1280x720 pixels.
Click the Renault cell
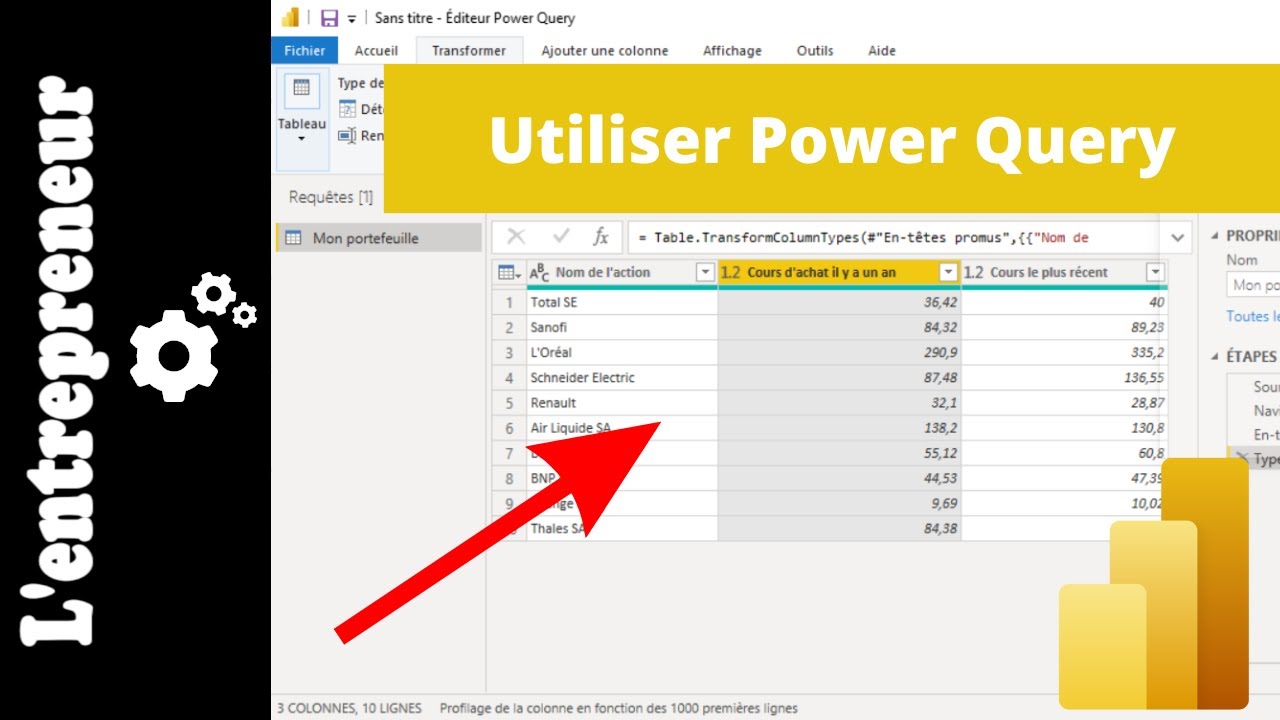(x=622, y=402)
